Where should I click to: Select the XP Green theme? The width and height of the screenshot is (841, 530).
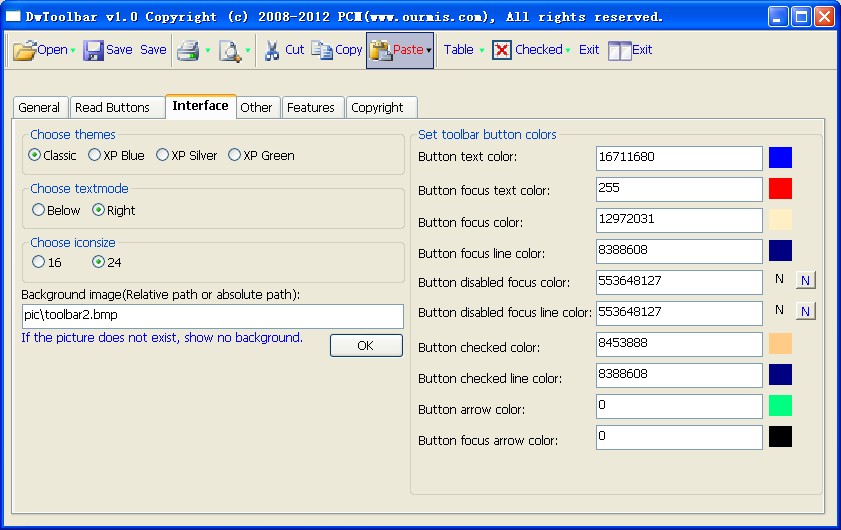pyautogui.click(x=234, y=155)
